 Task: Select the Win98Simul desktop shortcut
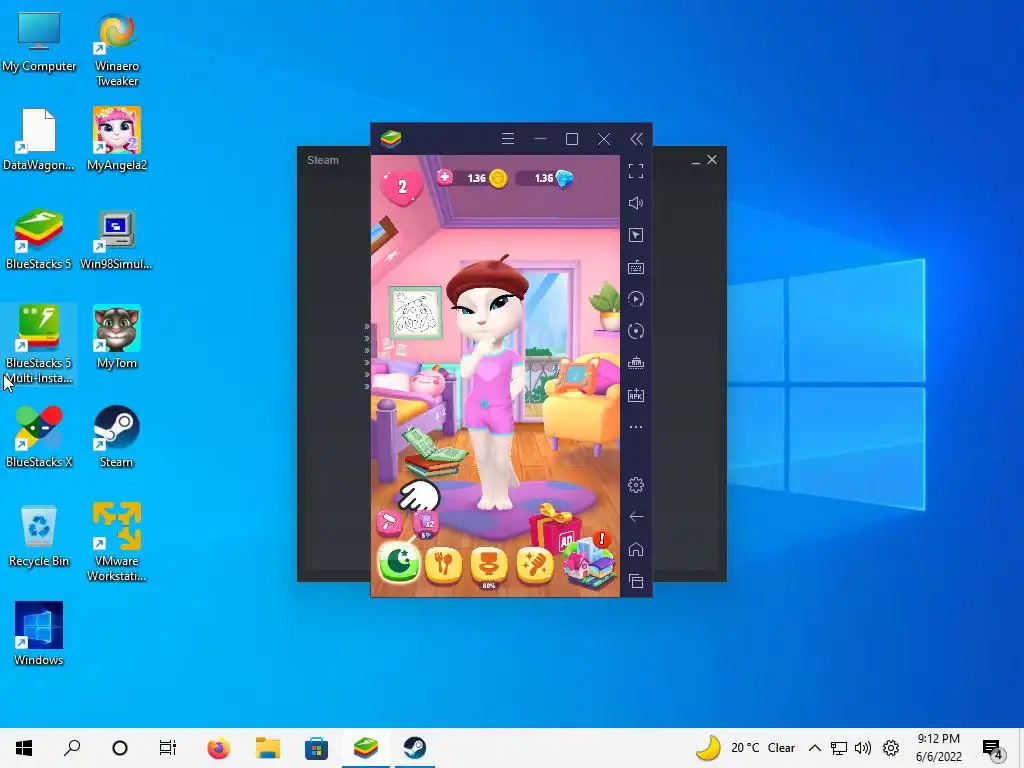116,239
